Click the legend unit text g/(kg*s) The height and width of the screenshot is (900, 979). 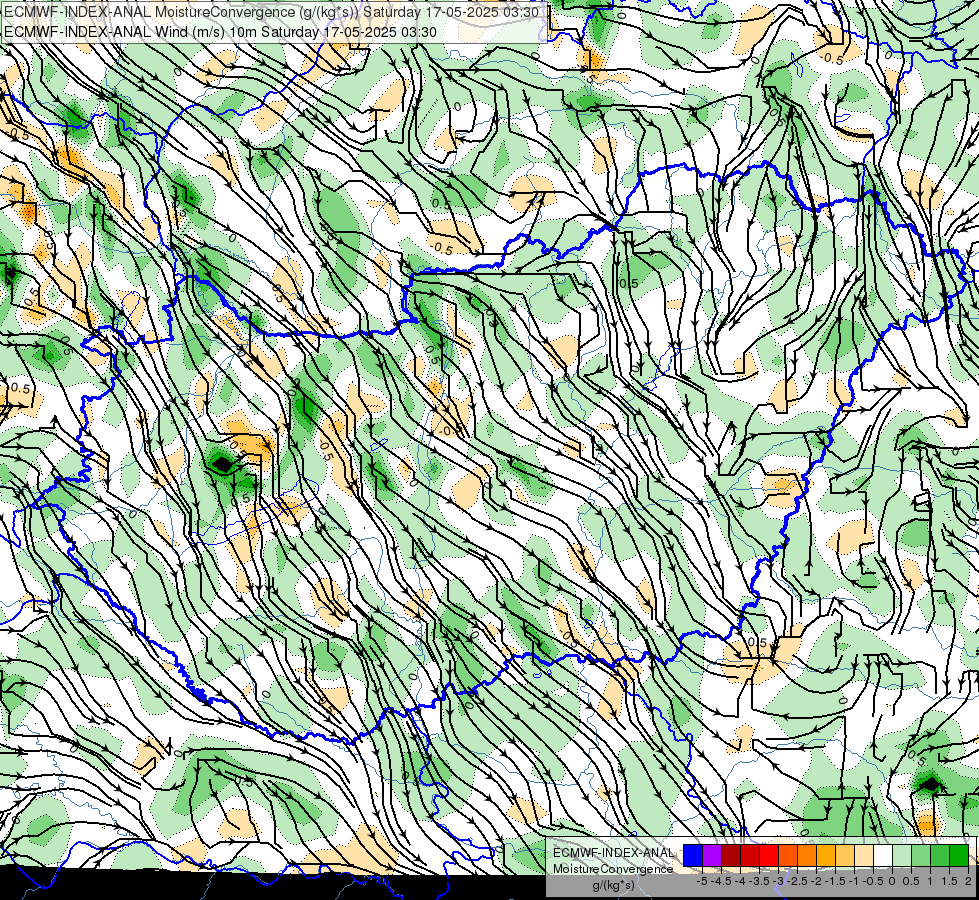614,886
